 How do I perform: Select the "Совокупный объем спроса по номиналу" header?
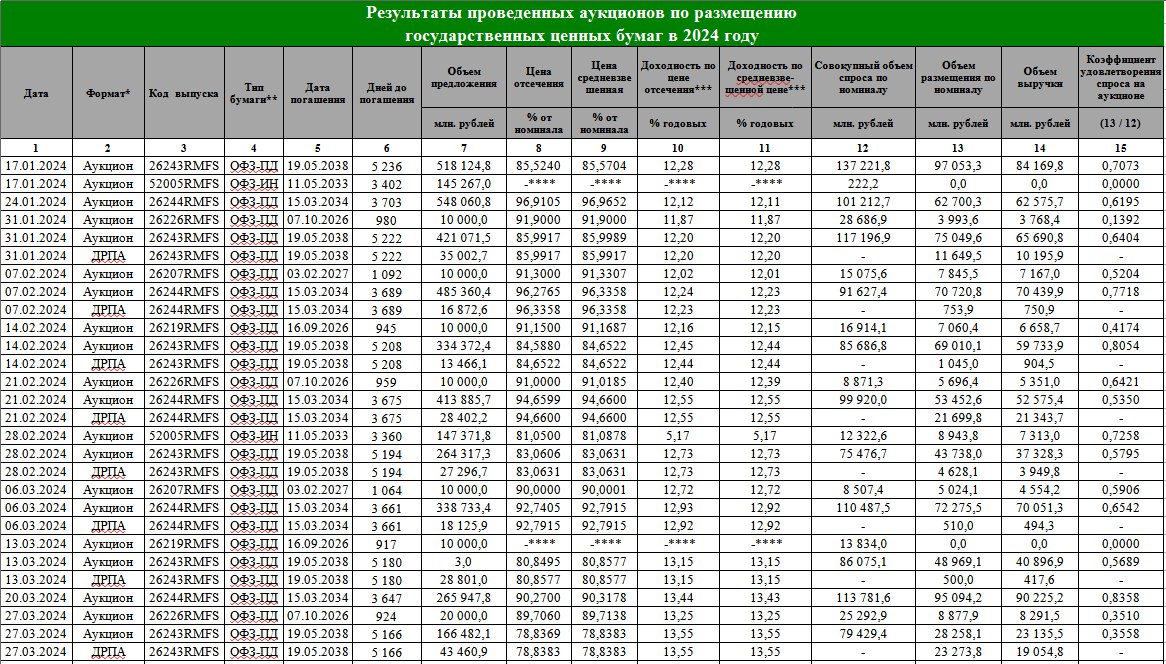tap(863, 77)
